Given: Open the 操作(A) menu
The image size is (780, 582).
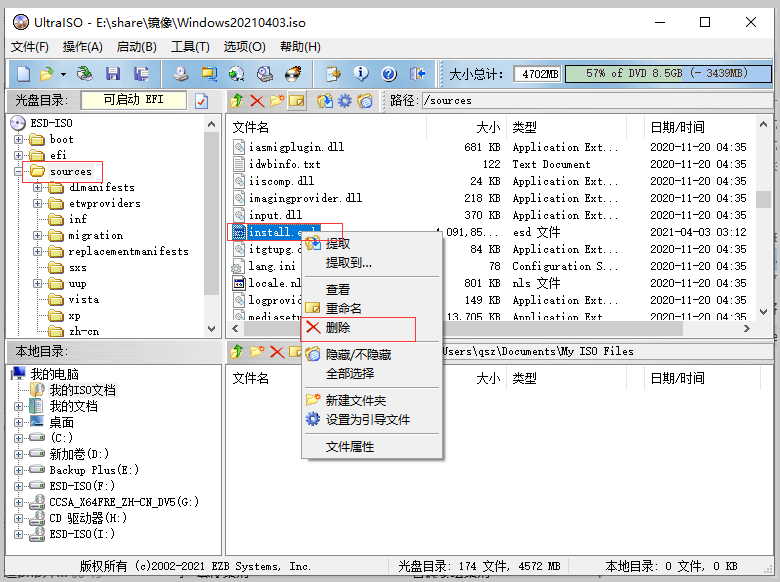Looking at the screenshot, I should [x=83, y=47].
